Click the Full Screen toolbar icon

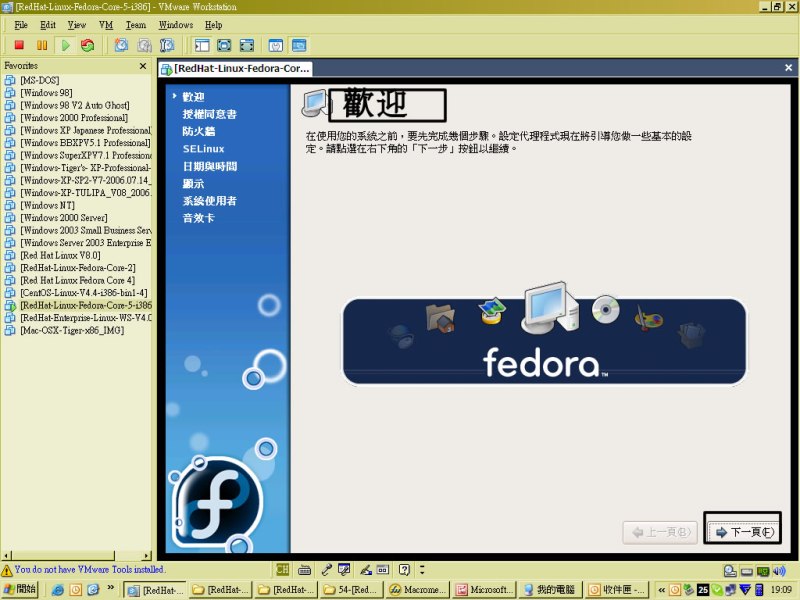224,45
